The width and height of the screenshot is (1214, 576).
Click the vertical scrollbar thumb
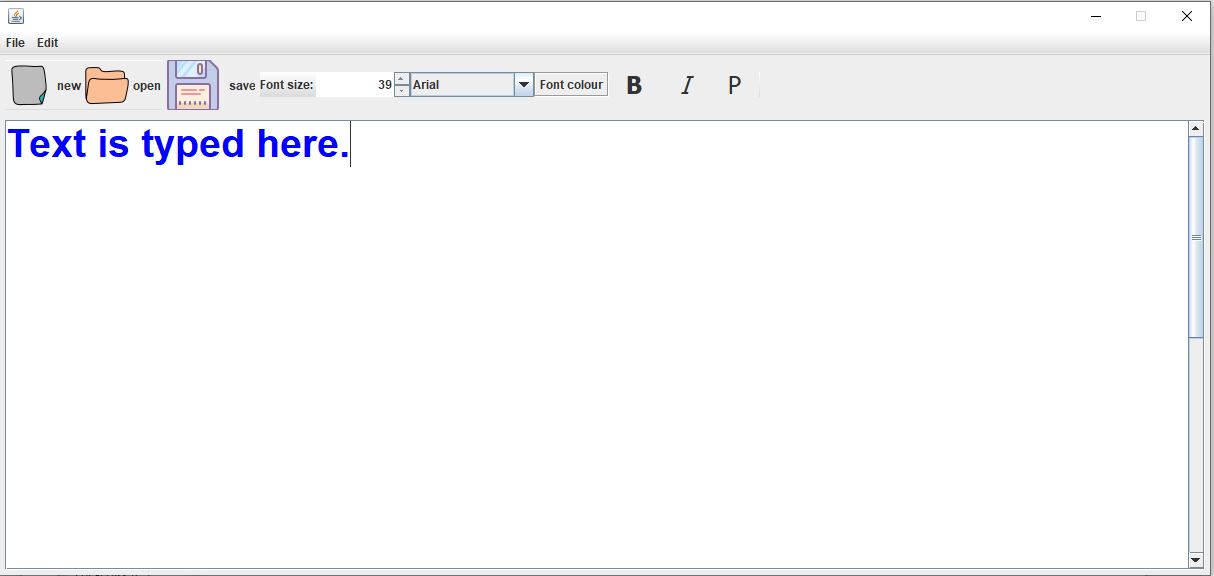(x=1196, y=237)
